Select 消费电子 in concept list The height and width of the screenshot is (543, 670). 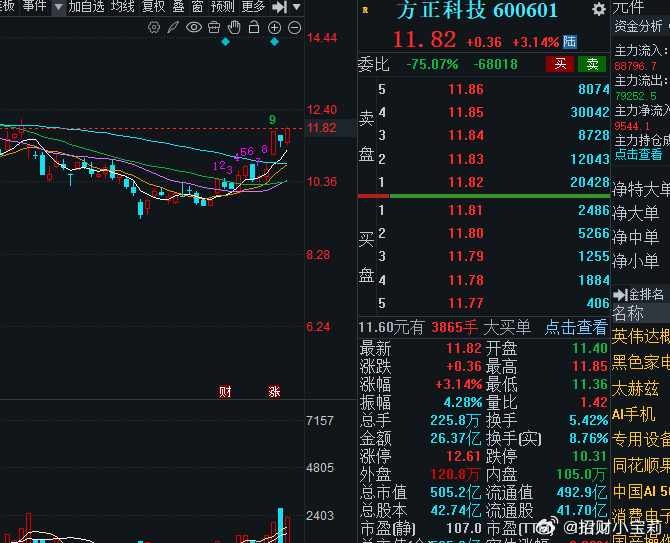coord(641,516)
